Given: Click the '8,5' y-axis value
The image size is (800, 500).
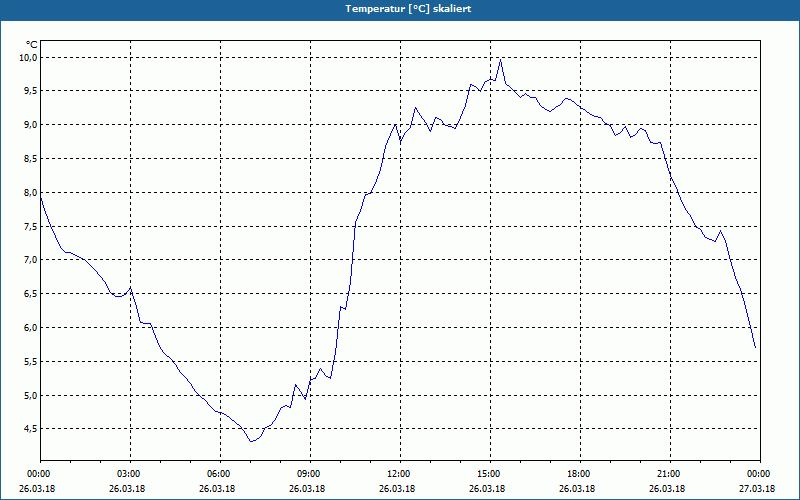Looking at the screenshot, I should click(31, 159).
